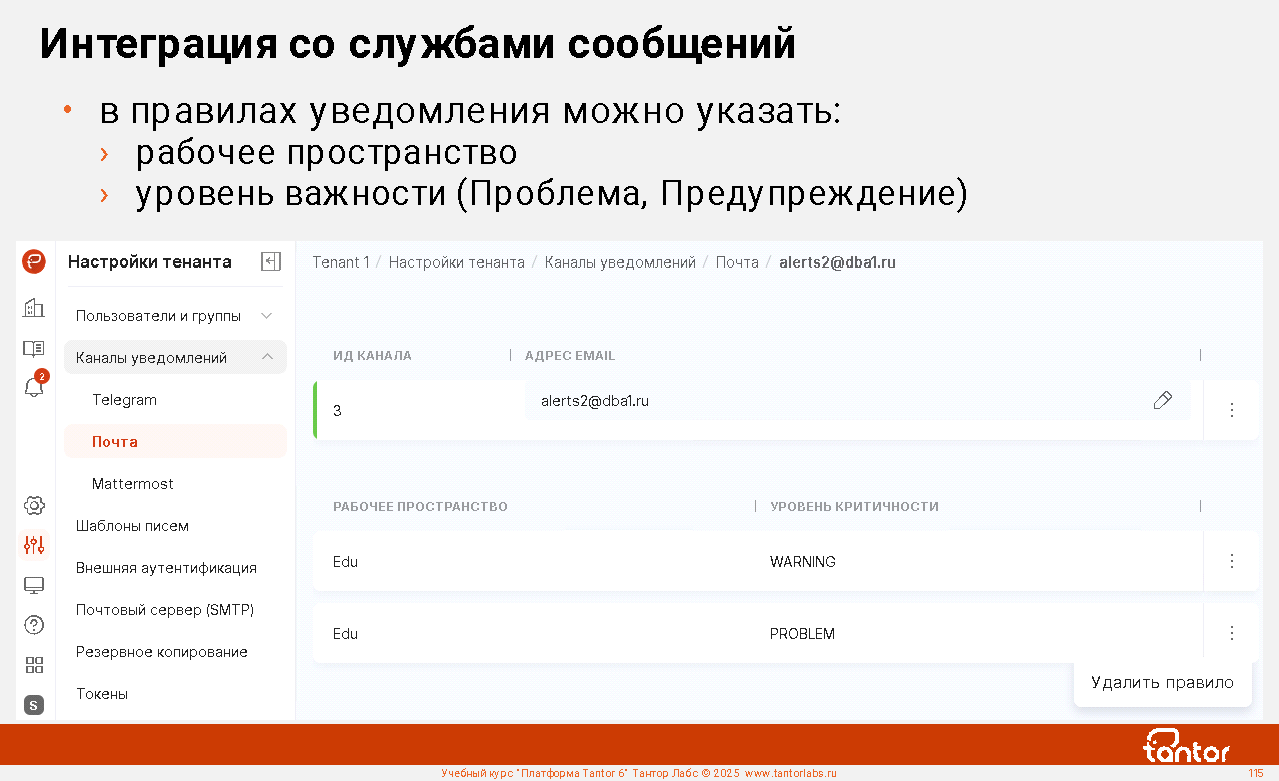
Task: Click the gear settings icon
Action: tap(34, 505)
